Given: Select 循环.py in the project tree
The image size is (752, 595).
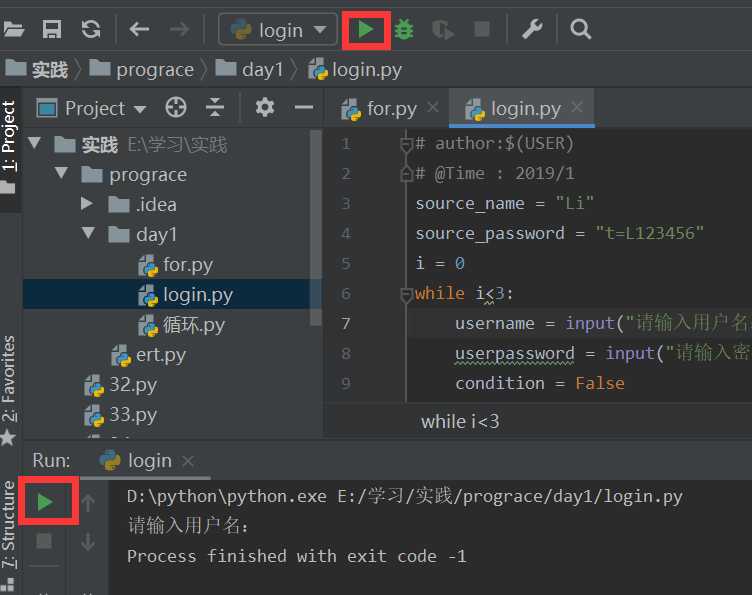Looking at the screenshot, I should (182, 325).
